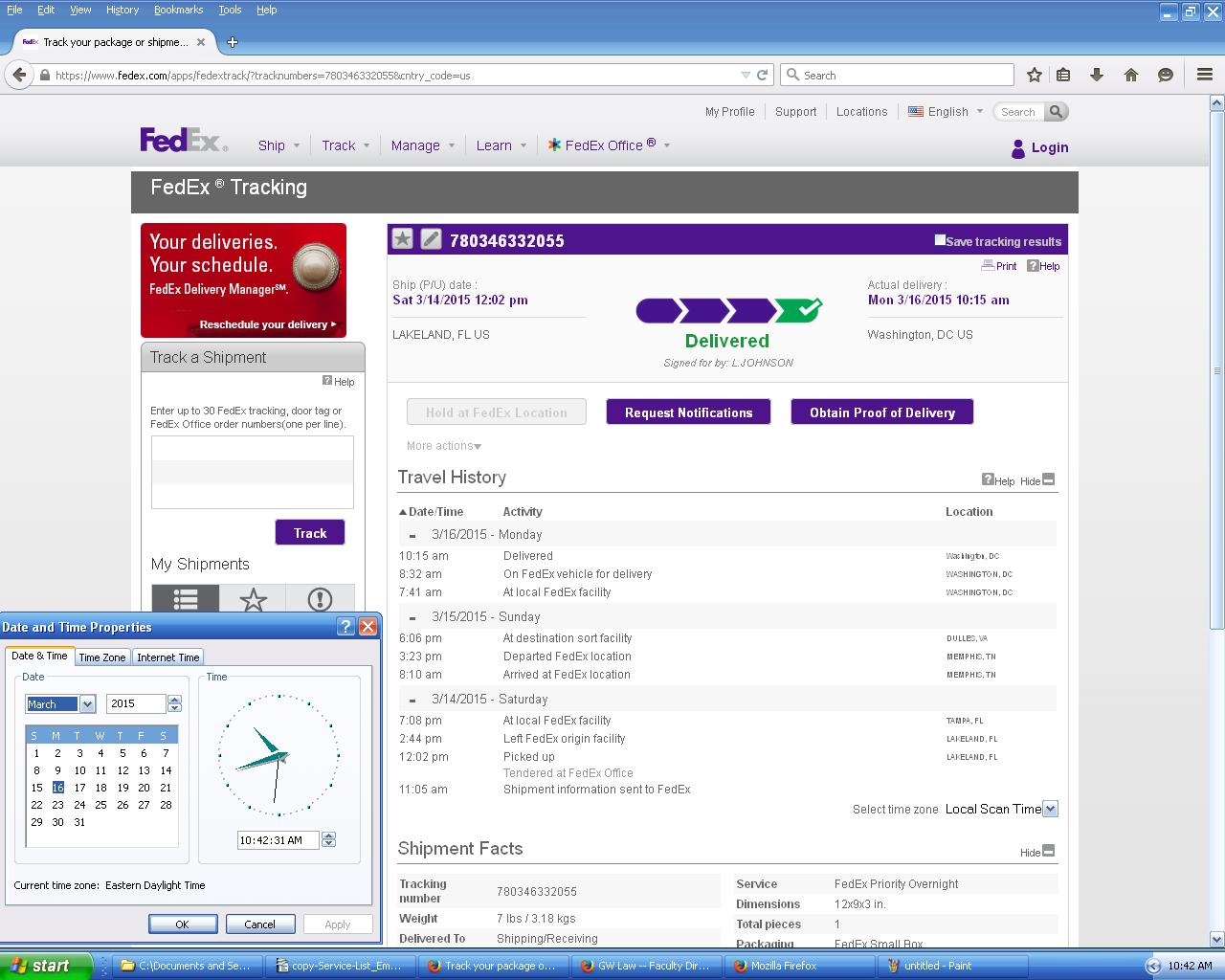
Task: Edit shipment nickname with pencil icon
Action: pos(432,239)
